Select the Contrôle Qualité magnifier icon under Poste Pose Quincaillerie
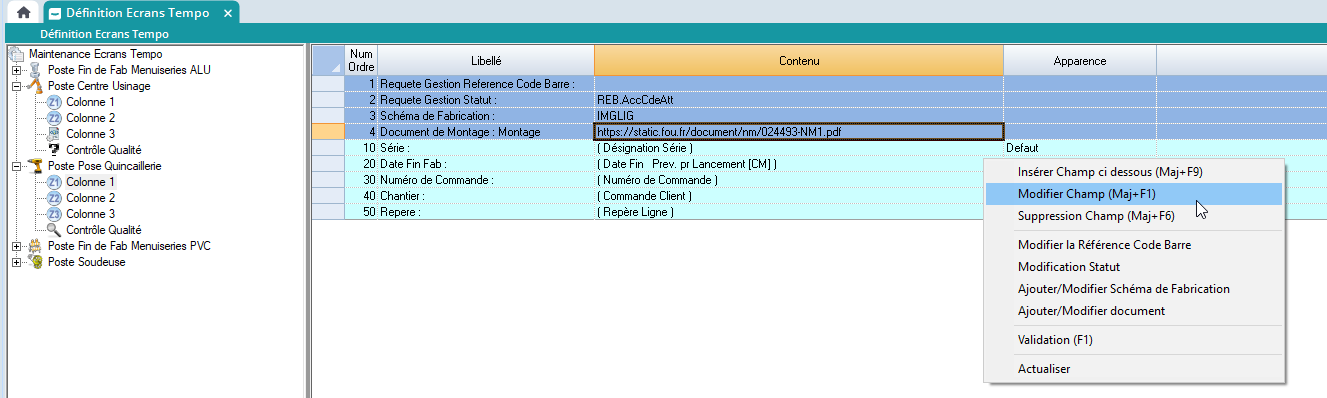Image resolution: width=1327 pixels, height=398 pixels. (54, 230)
